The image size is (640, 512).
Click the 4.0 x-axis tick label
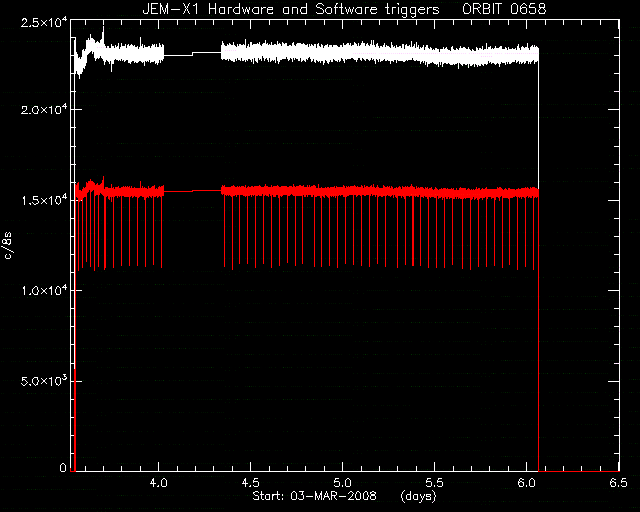tap(158, 483)
